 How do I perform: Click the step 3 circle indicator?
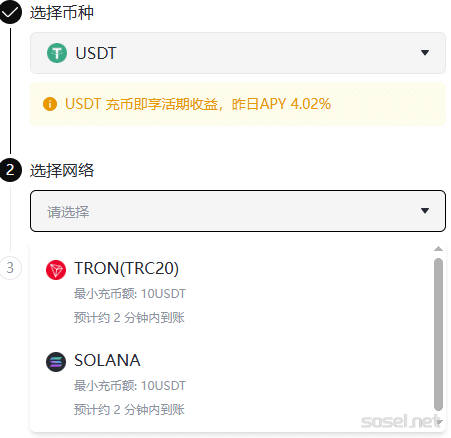10,268
